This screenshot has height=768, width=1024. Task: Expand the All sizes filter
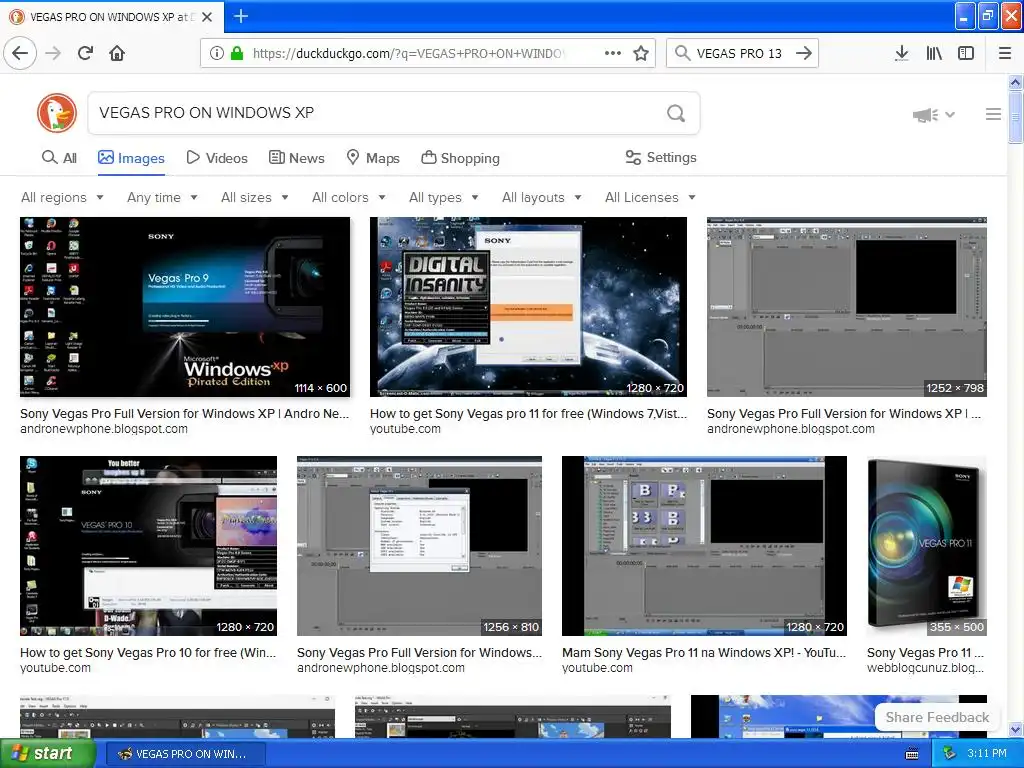[255, 197]
